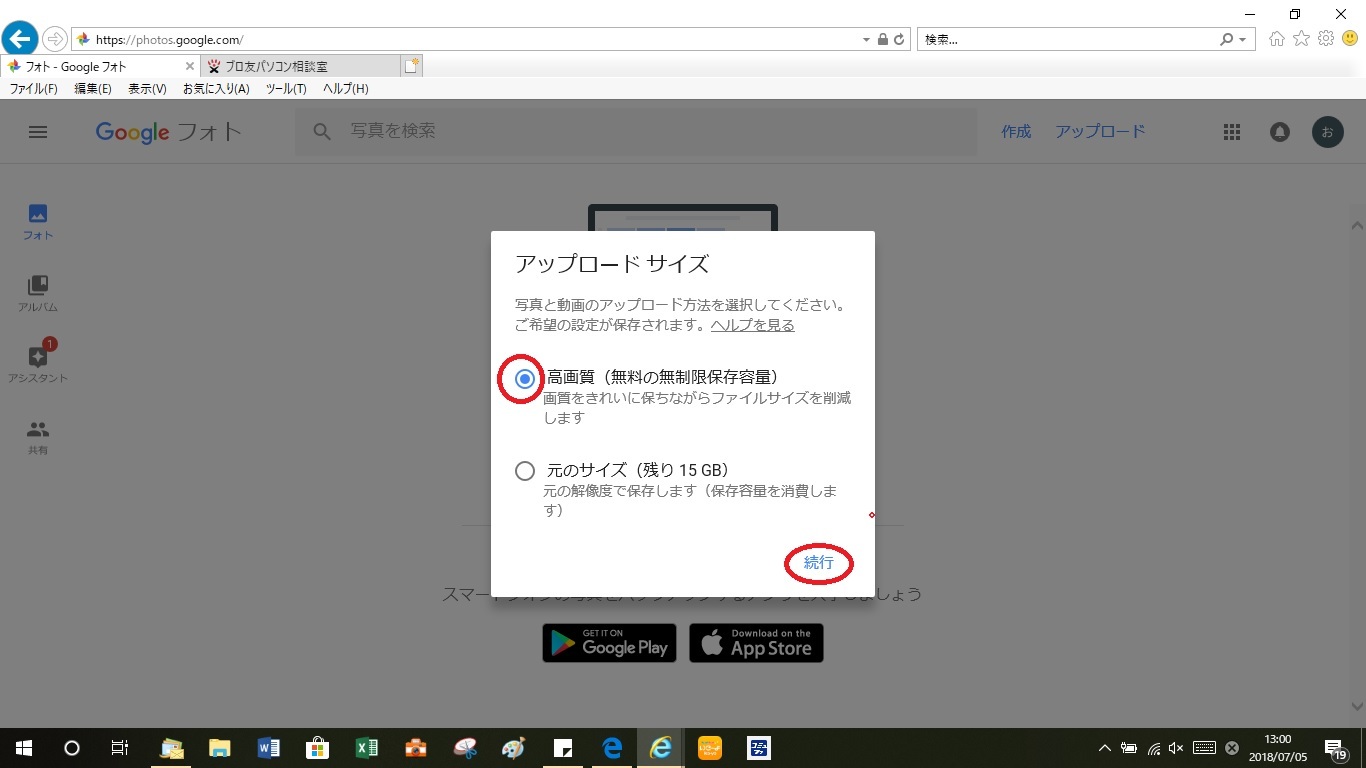
Task: Open the Wi-Fi network tray icon
Action: 1153,748
